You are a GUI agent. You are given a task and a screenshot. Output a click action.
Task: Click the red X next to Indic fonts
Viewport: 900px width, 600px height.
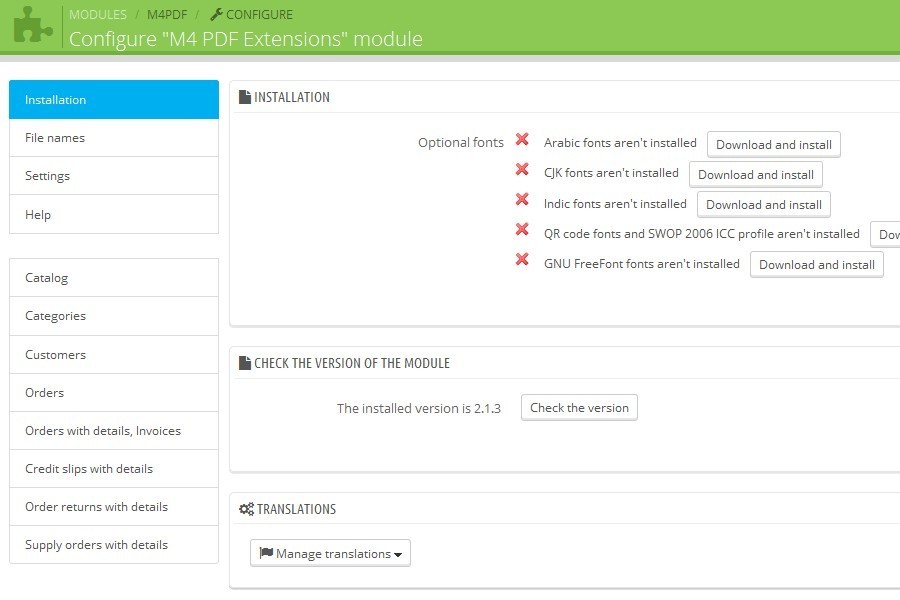pyautogui.click(x=522, y=199)
